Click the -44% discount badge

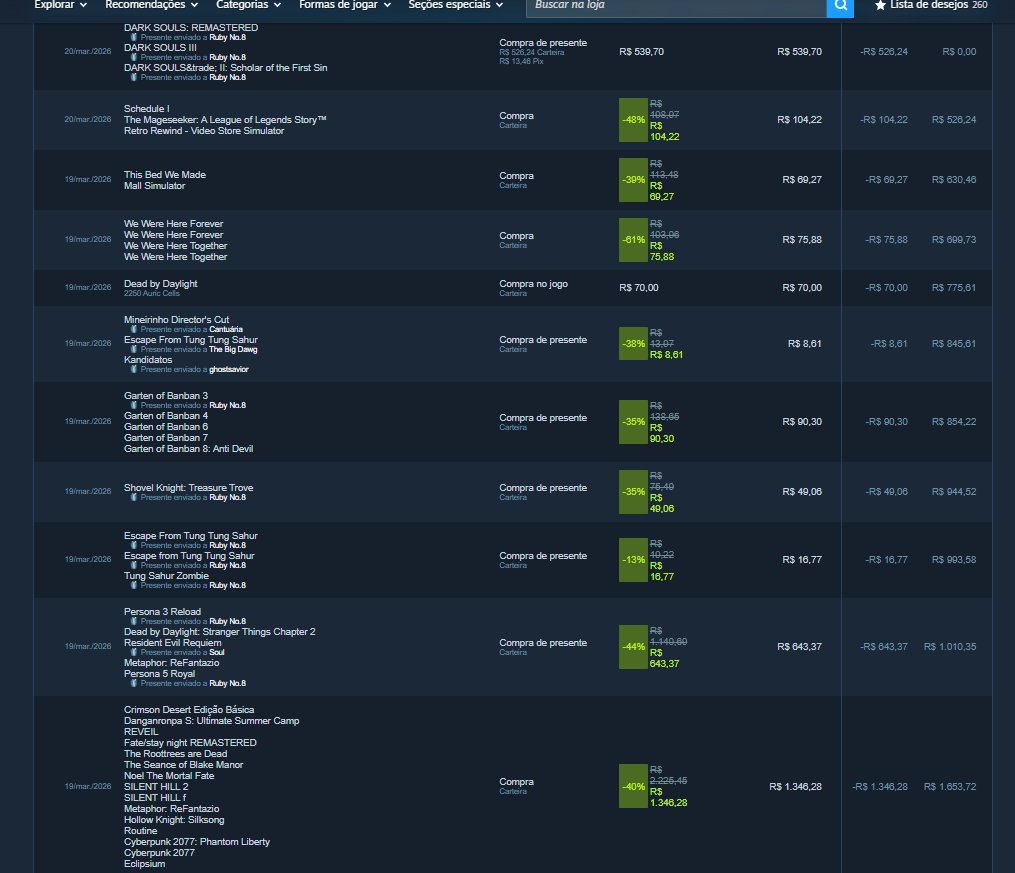coord(633,646)
